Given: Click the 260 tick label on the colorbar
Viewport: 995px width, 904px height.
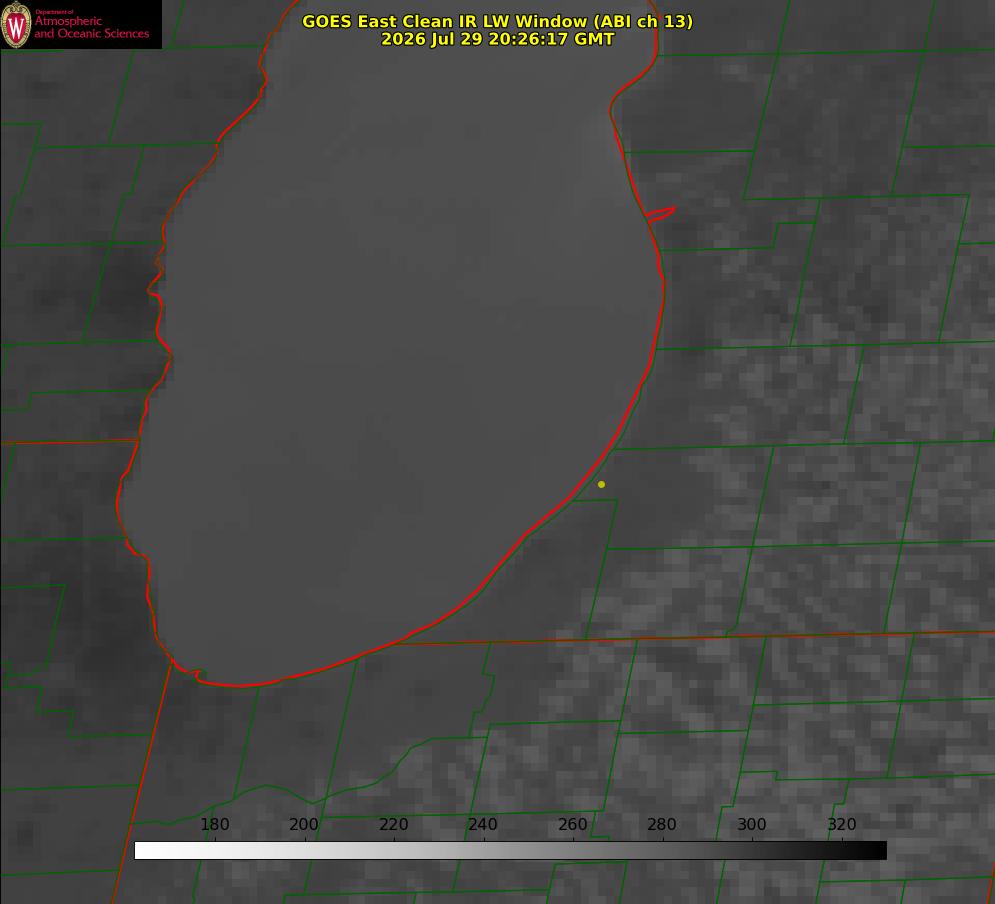Looking at the screenshot, I should coord(572,824).
